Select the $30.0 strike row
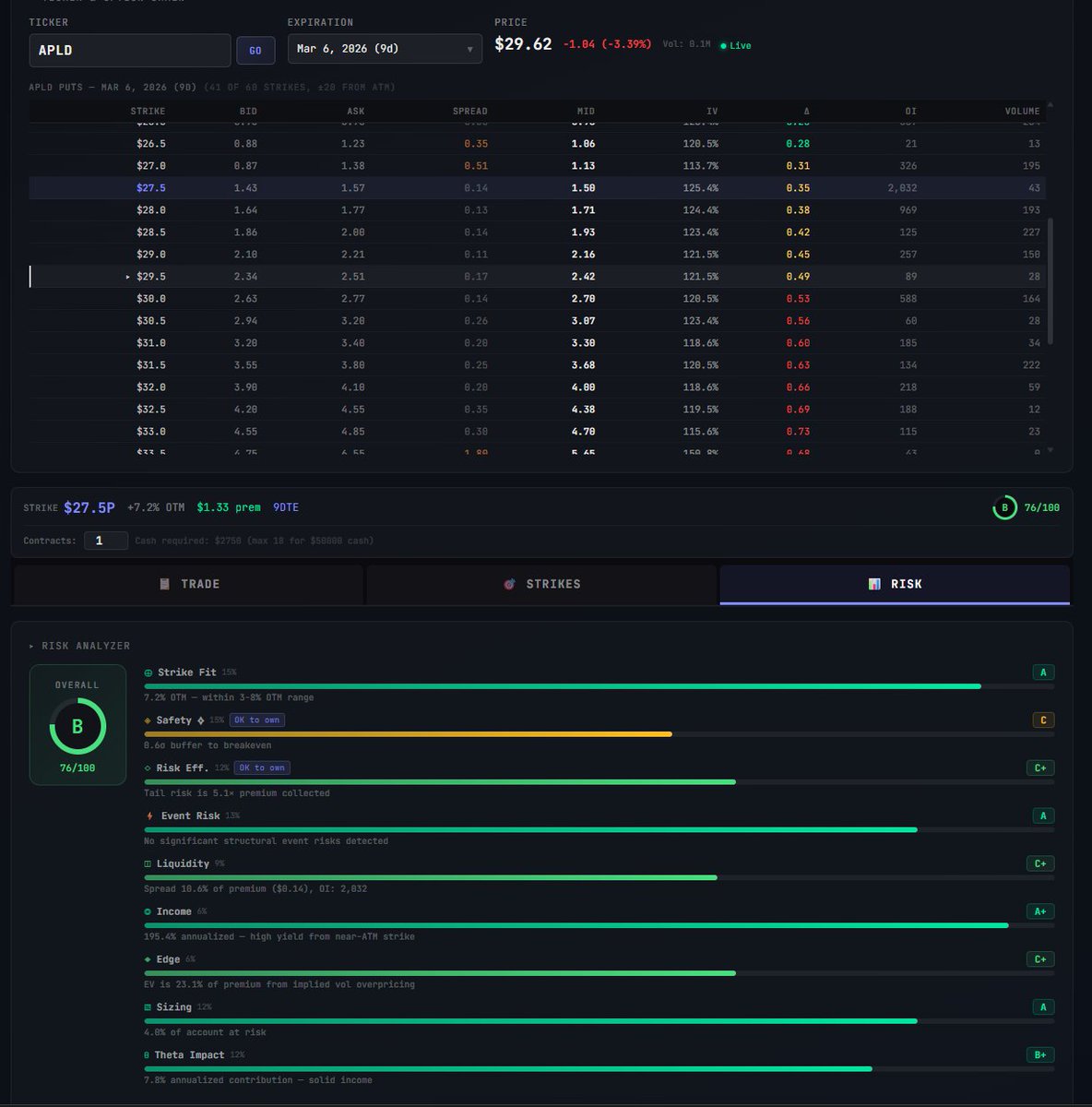 538,299
